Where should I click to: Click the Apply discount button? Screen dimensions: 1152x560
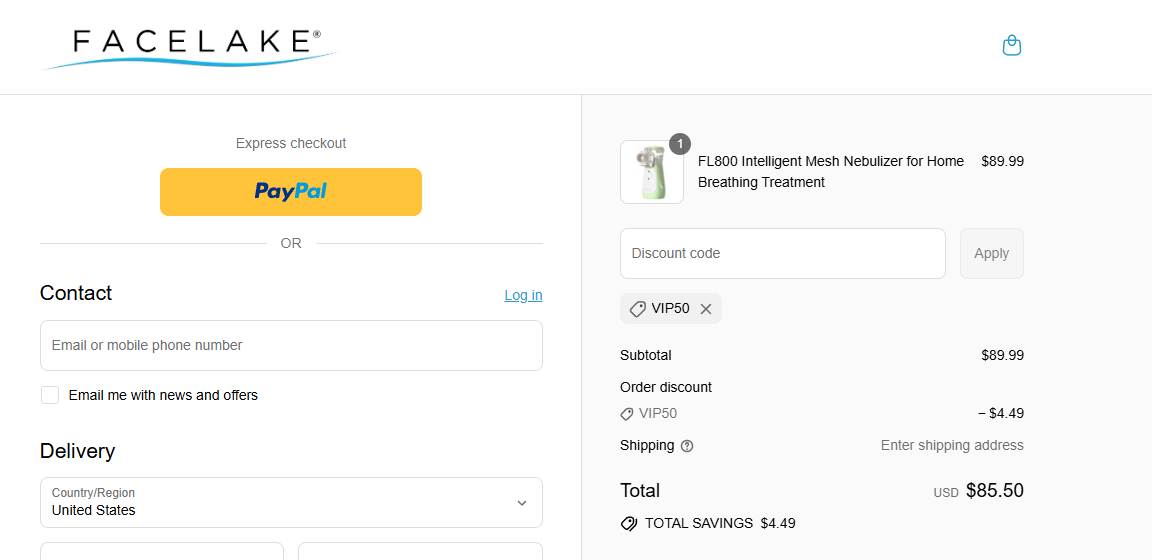991,254
